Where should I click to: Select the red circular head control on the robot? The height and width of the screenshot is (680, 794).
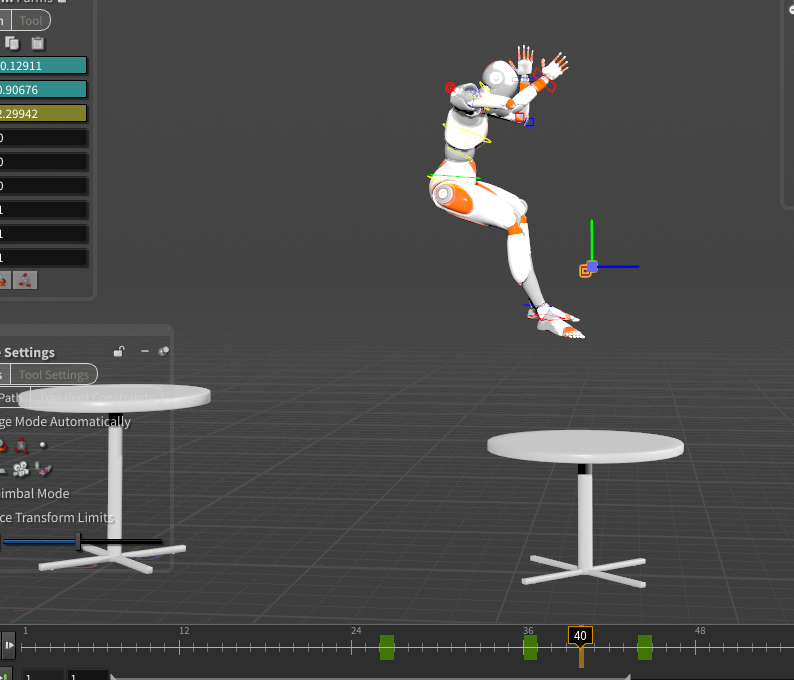(450, 88)
